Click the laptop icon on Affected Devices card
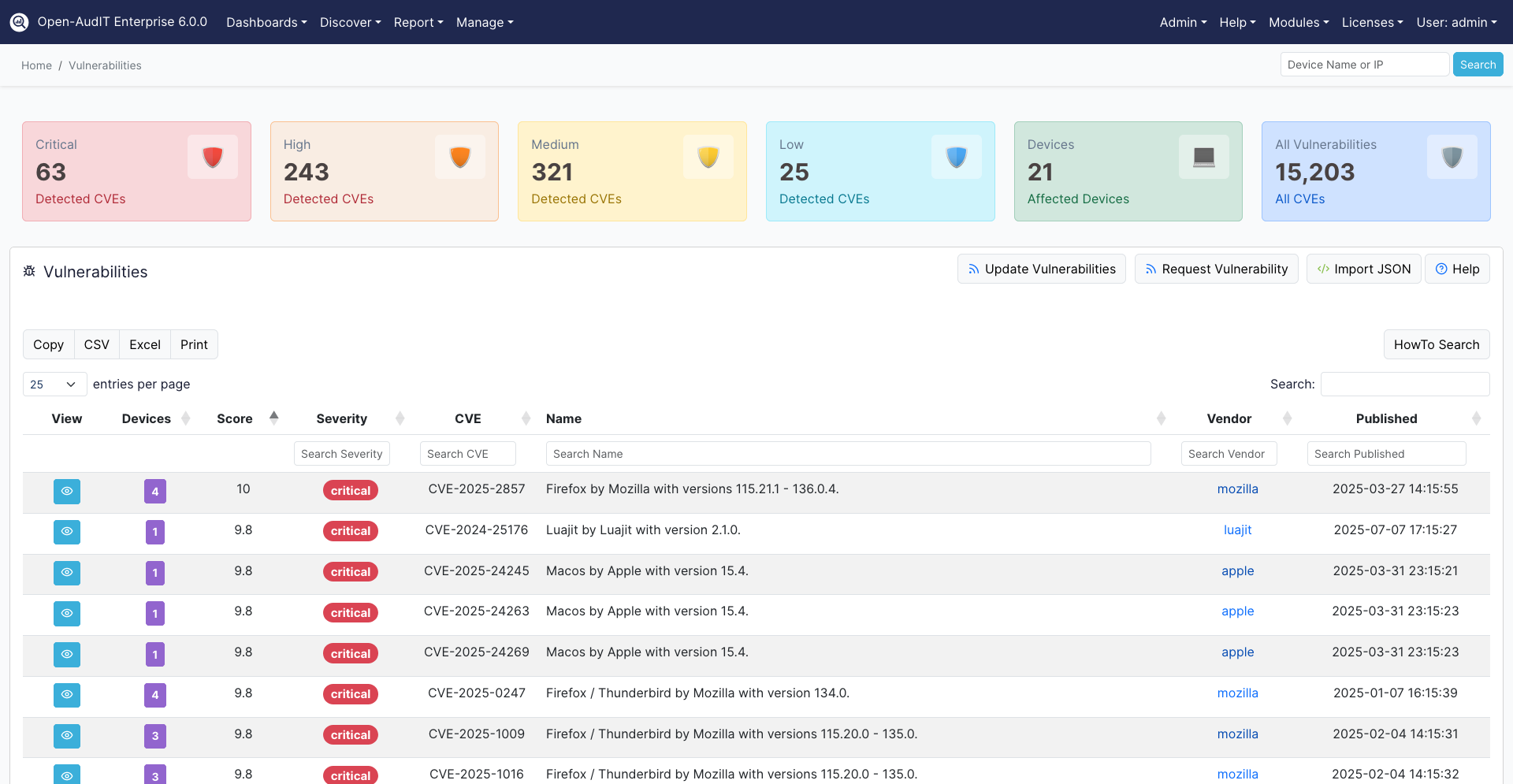Screen dimensions: 1513x784 click(x=1203, y=157)
